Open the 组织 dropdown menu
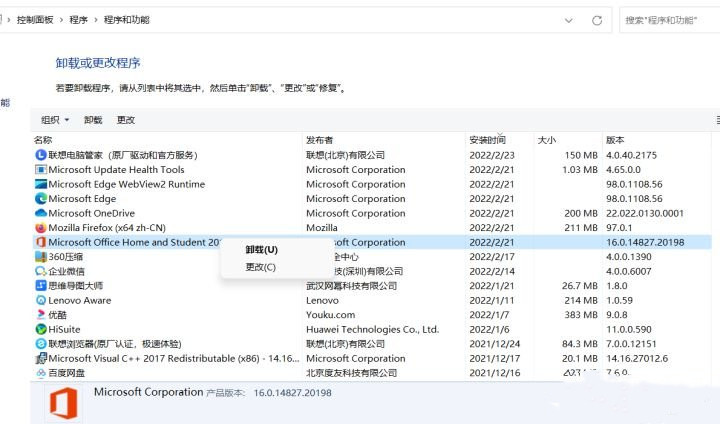720x424 pixels. pyautogui.click(x=55, y=120)
